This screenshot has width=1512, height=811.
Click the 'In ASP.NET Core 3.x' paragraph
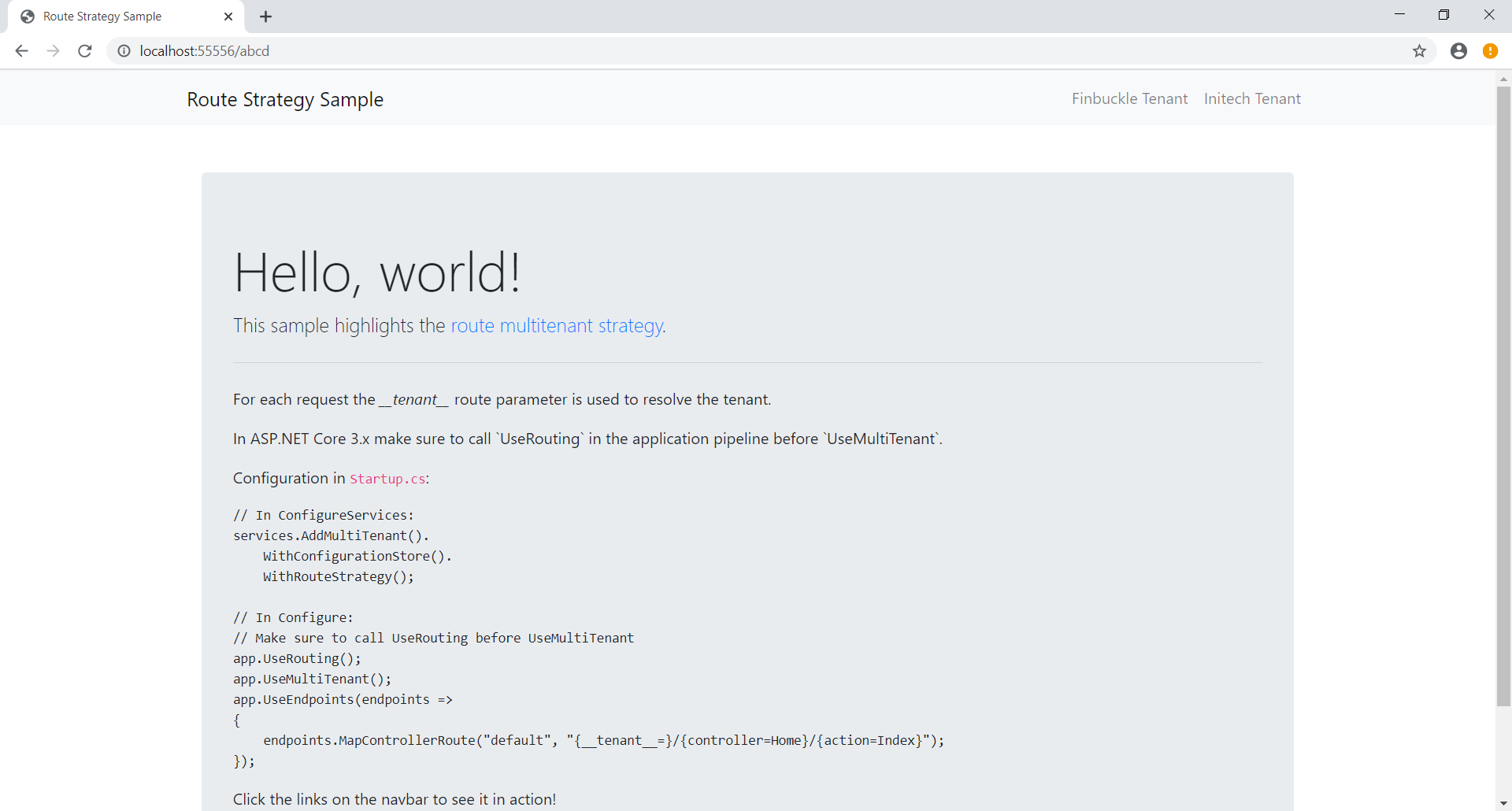(587, 439)
